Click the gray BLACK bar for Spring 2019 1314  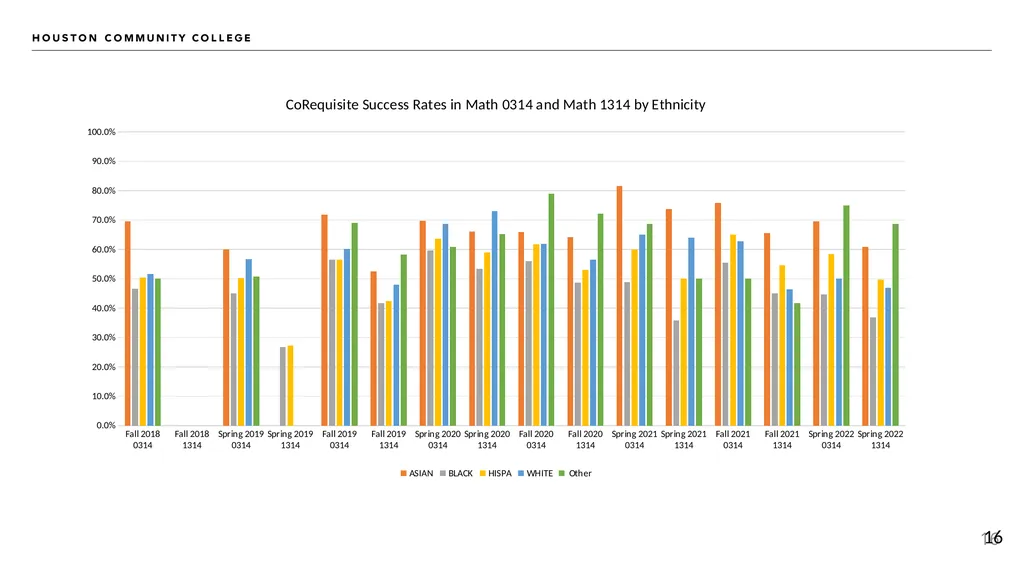click(283, 386)
